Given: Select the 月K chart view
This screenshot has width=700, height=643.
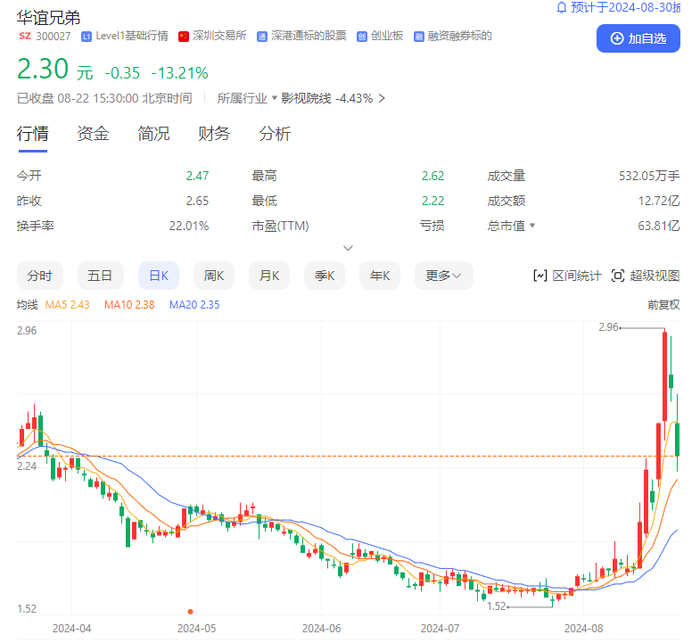Looking at the screenshot, I should coord(269,276).
